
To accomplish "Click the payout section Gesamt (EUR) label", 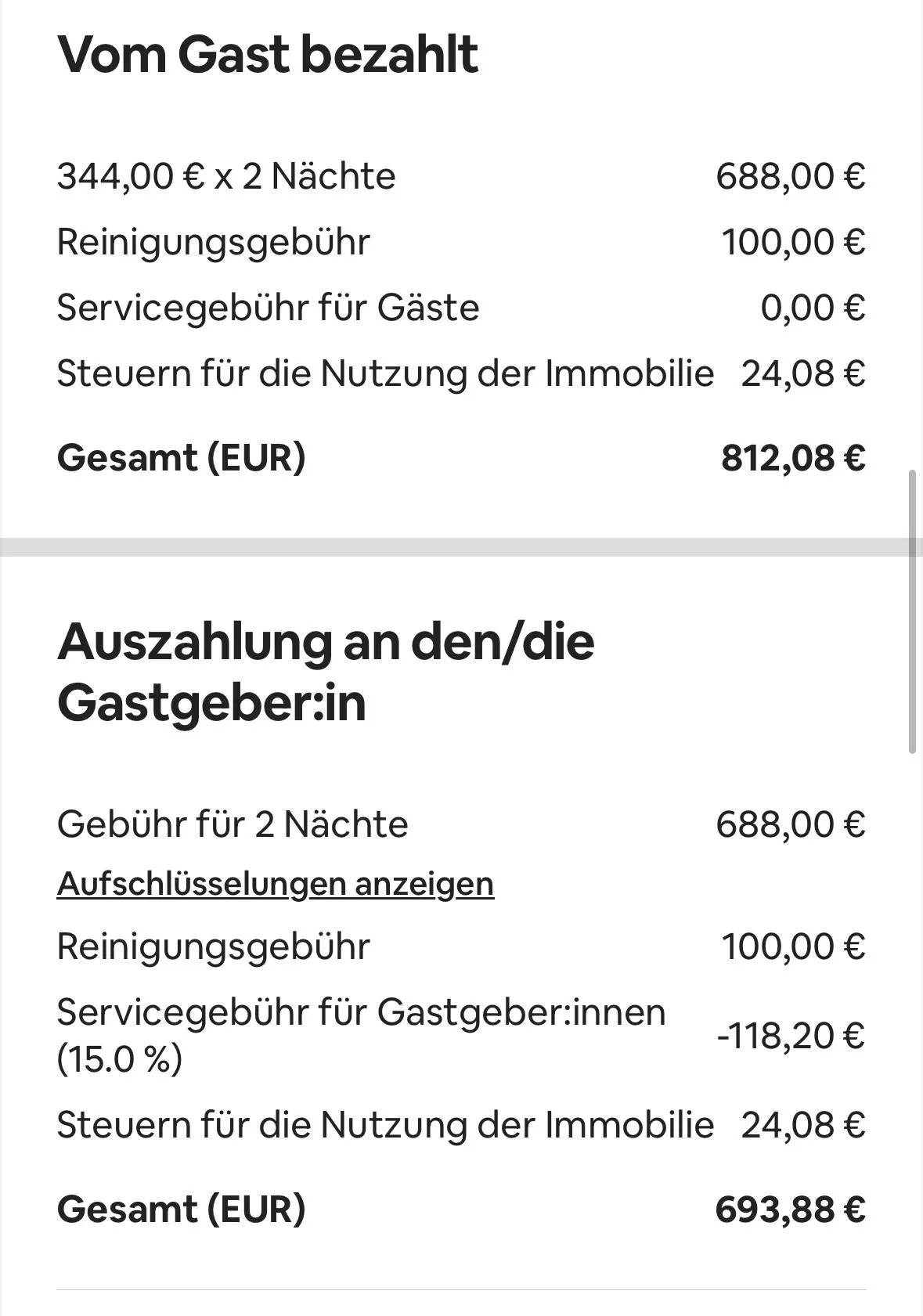I will pos(181,1209).
